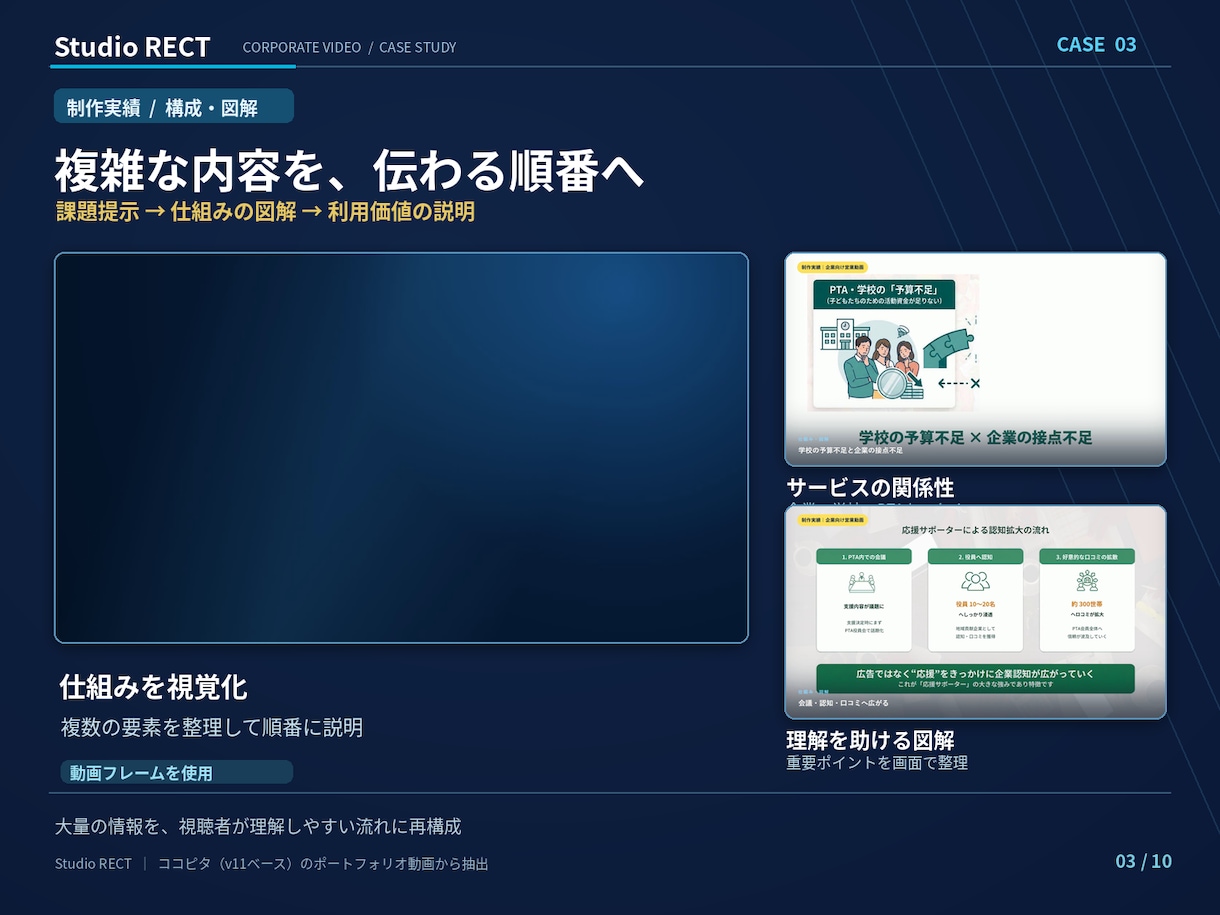Click yellow 制作実績 tag in top thumbnail
Viewport: 1220px width, 915px height.
click(x=832, y=267)
